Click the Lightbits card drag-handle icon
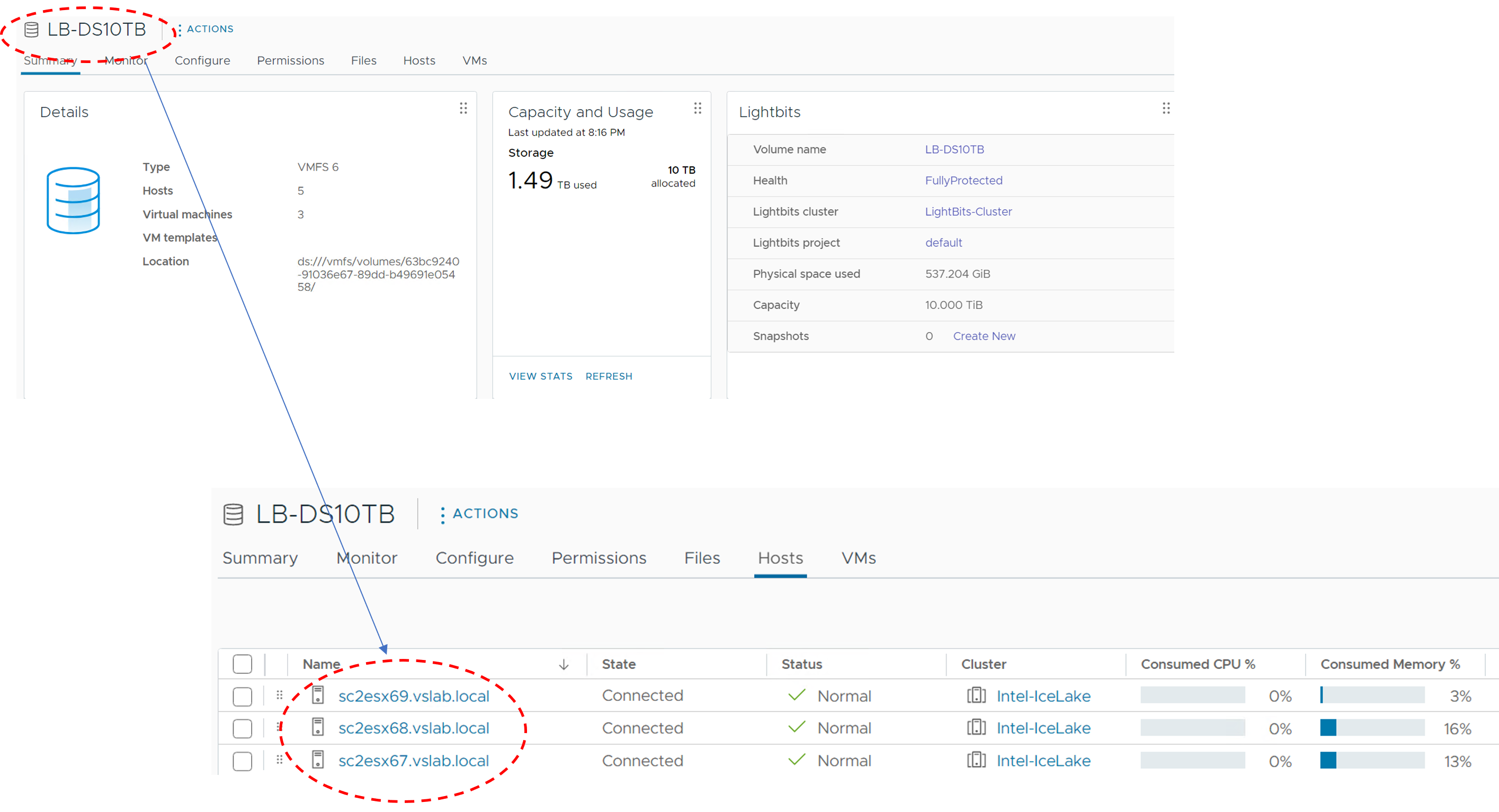The height and width of the screenshot is (812, 1499). click(x=1166, y=108)
